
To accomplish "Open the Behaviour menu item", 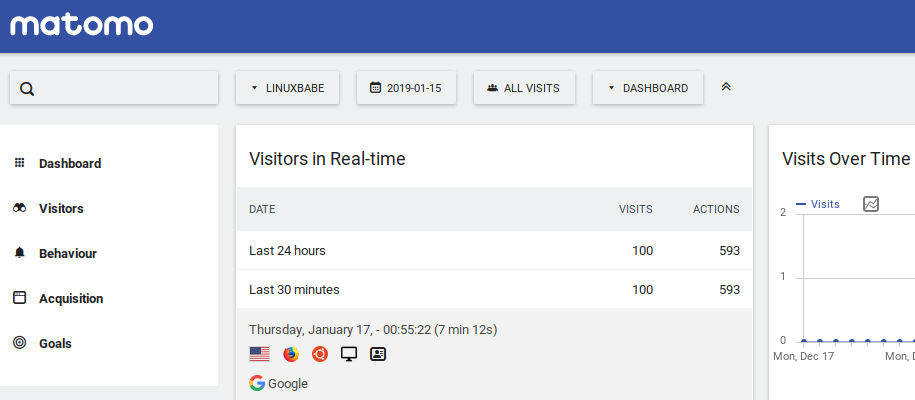I will pyautogui.click(x=67, y=254).
